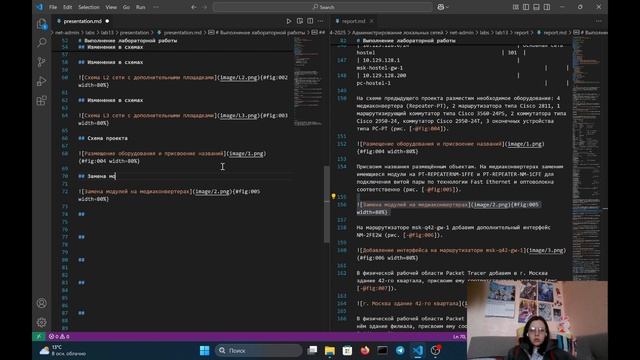This screenshot has height=360, width=640.
Task: Follow the image/L2.png link in left editor
Action: (239, 78)
